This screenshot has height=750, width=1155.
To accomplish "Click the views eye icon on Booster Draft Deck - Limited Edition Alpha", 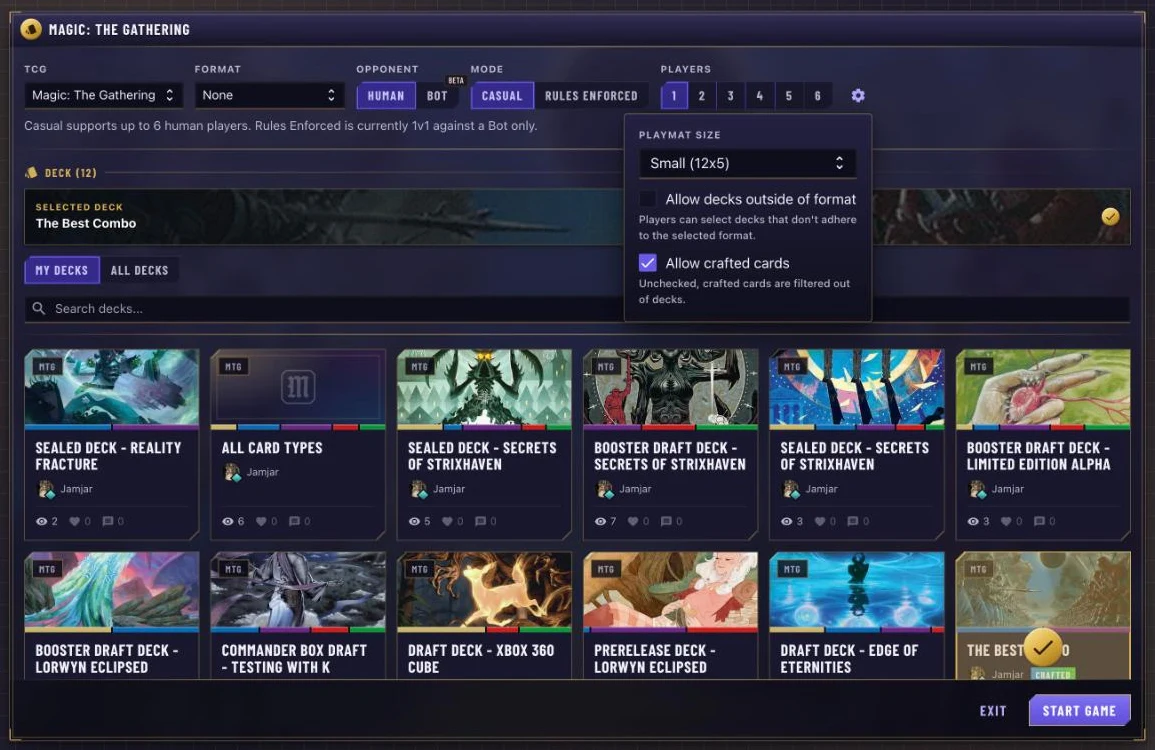I will 973,521.
